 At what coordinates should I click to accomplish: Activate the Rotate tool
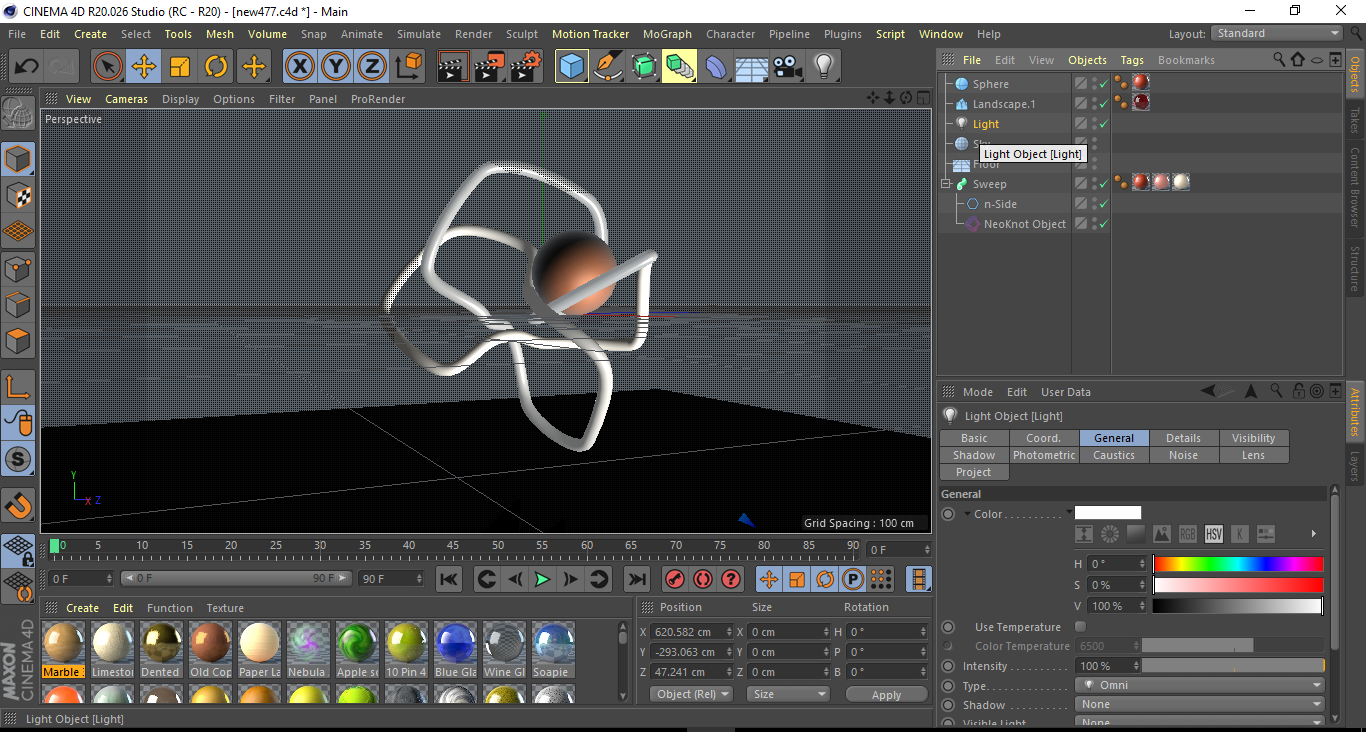(x=216, y=67)
